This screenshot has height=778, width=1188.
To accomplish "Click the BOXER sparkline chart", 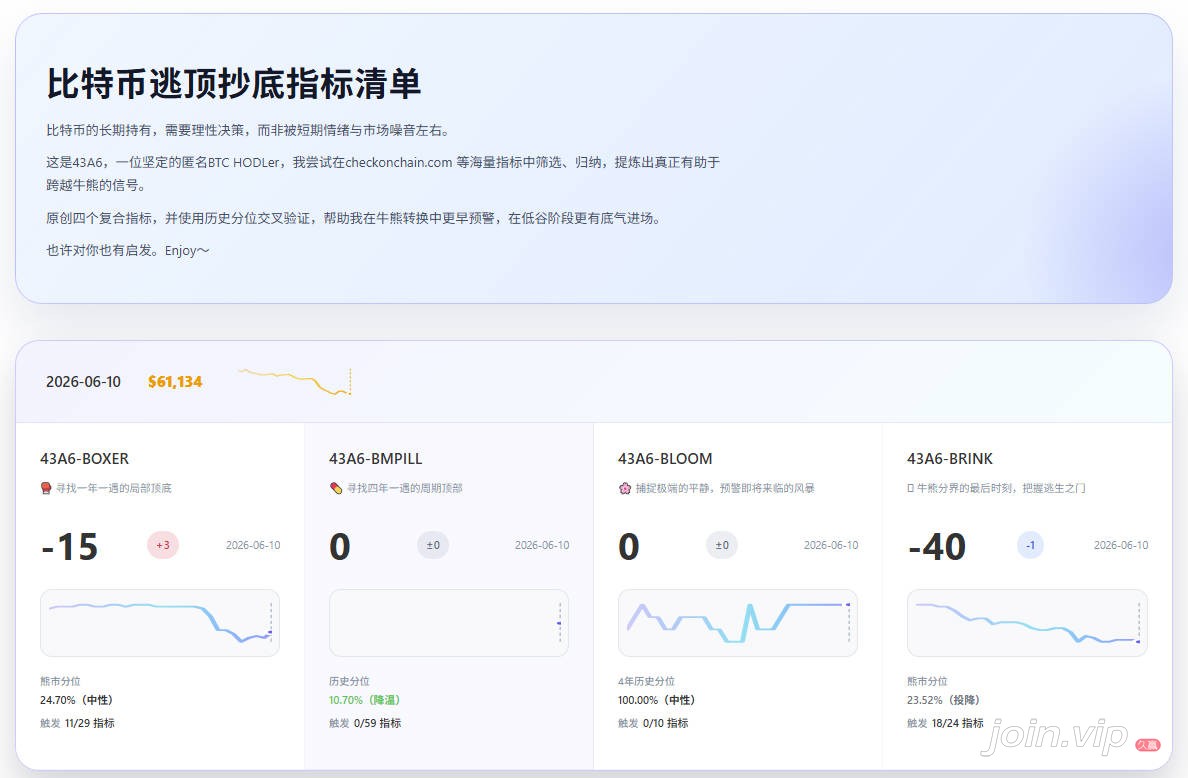I will coord(160,623).
